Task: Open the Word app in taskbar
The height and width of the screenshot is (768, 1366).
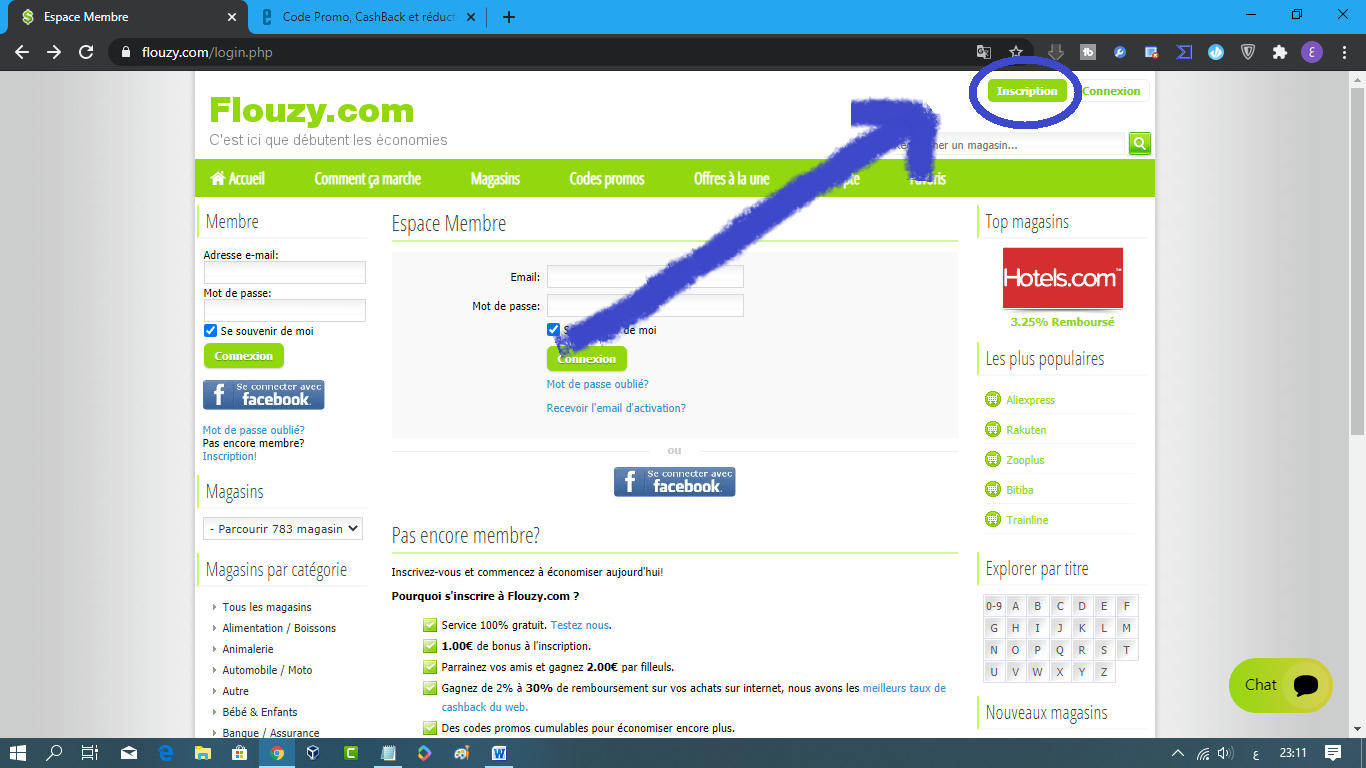Action: point(499,753)
